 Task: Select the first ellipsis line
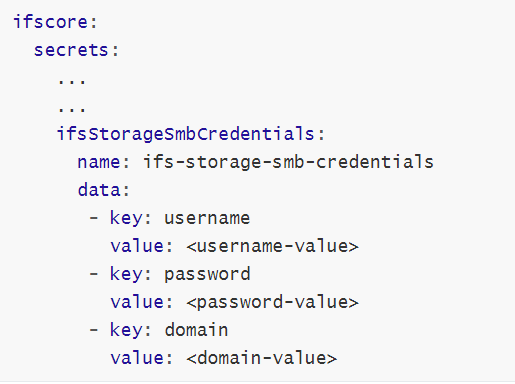[x=72, y=81]
